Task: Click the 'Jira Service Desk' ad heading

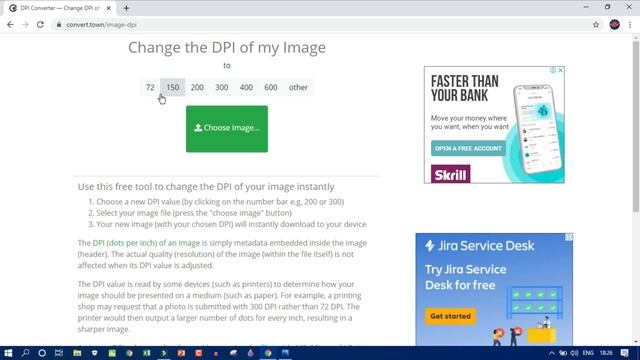Action: coord(480,246)
